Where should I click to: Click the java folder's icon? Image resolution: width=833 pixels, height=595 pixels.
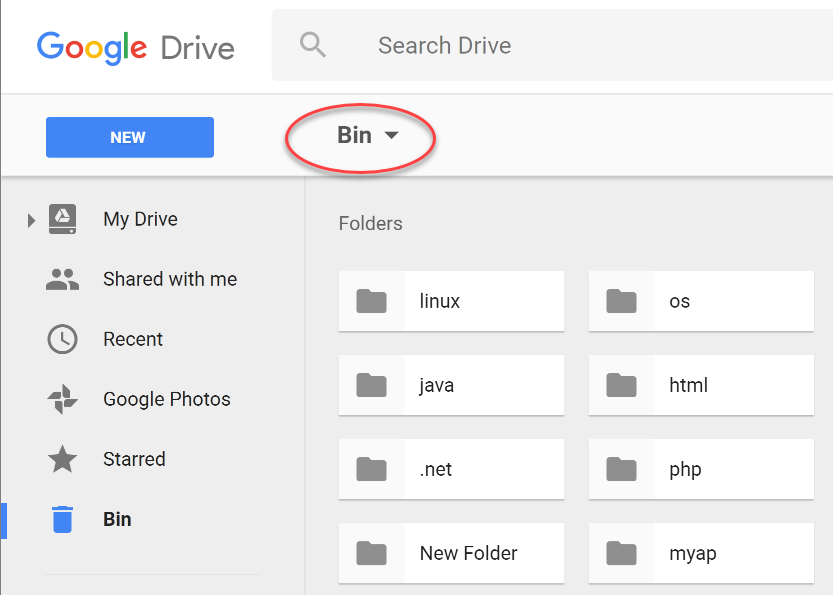pos(371,385)
